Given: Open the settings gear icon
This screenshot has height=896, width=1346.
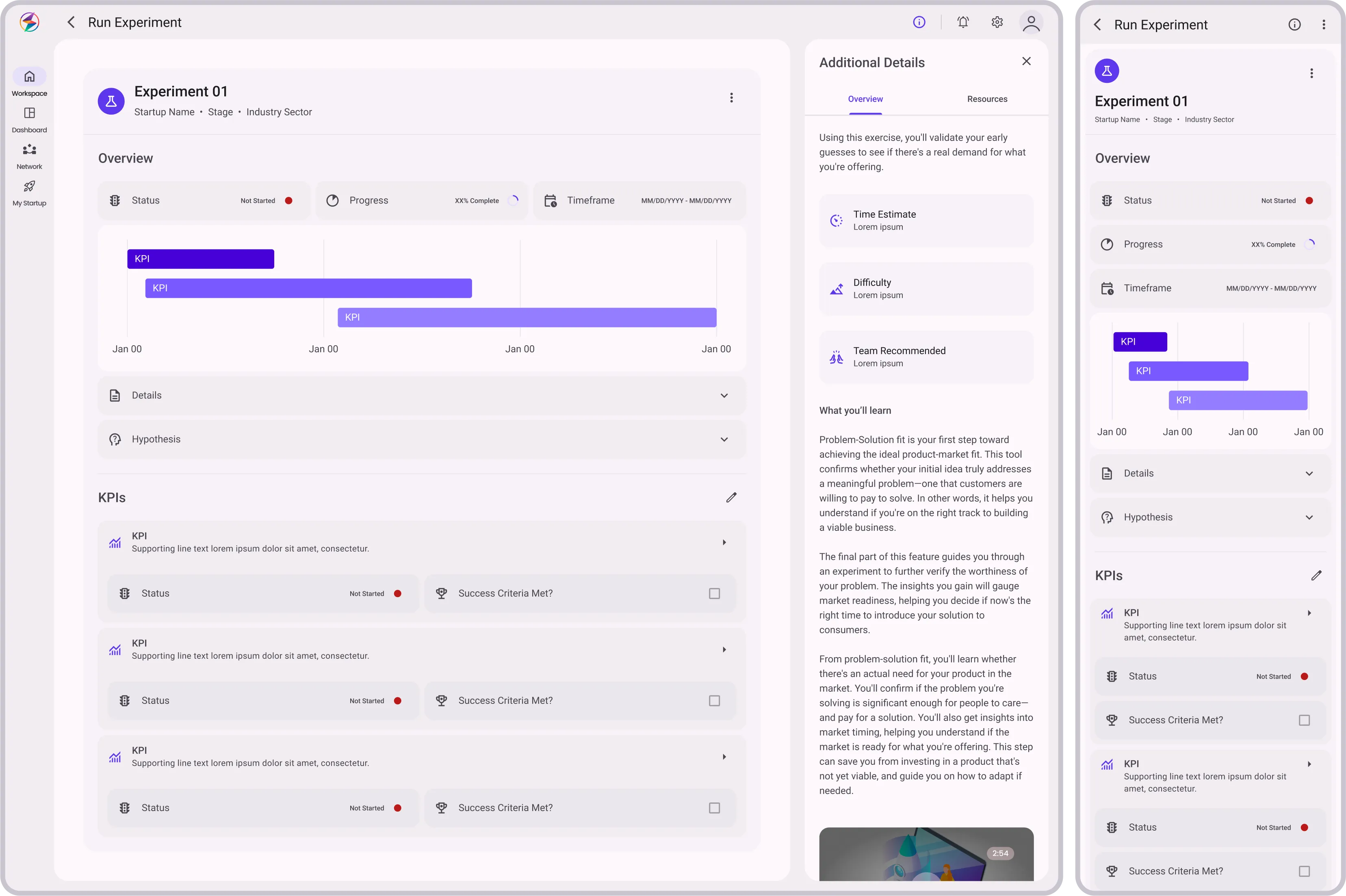Looking at the screenshot, I should 997,22.
